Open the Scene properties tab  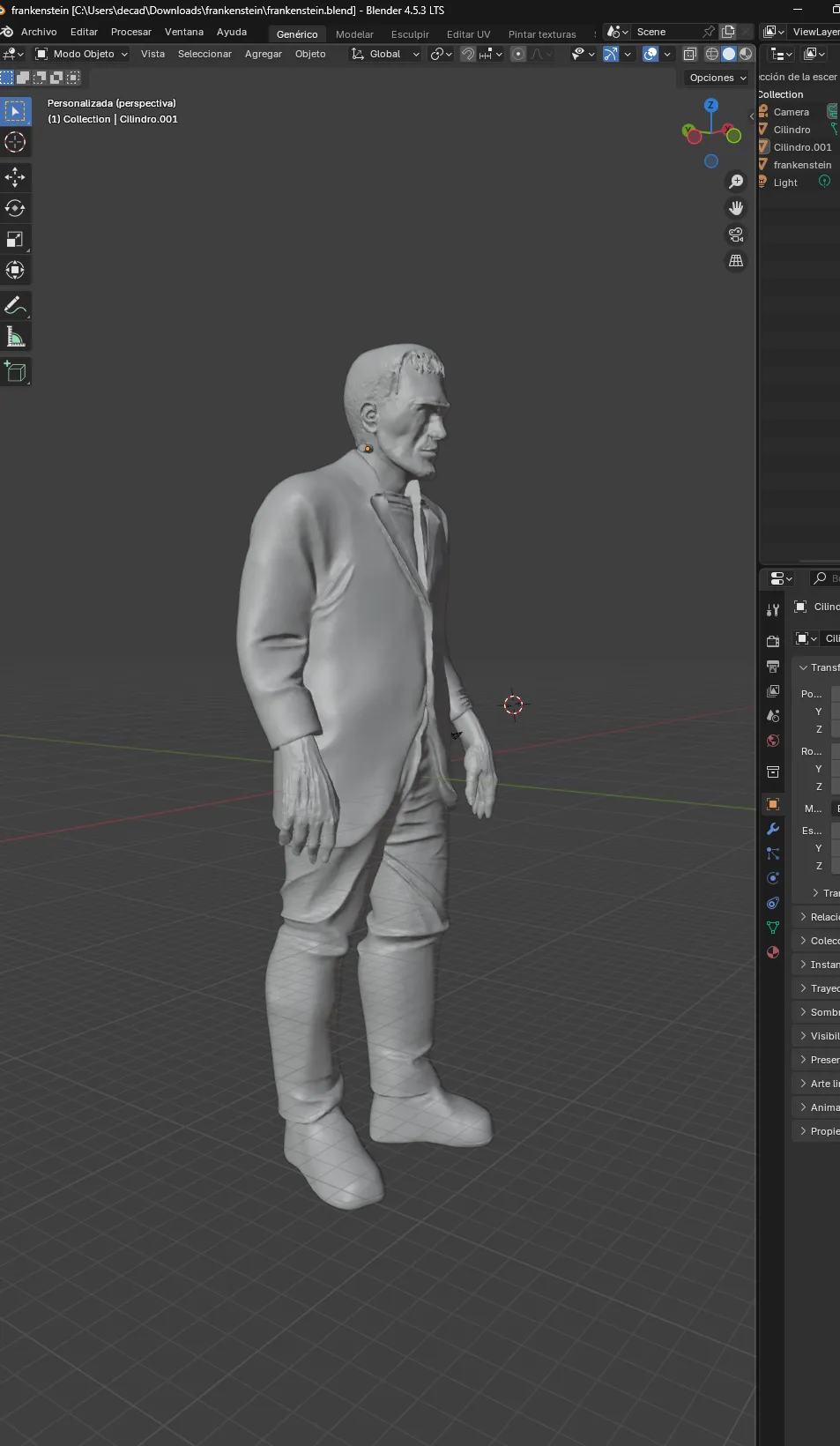pyautogui.click(x=773, y=715)
